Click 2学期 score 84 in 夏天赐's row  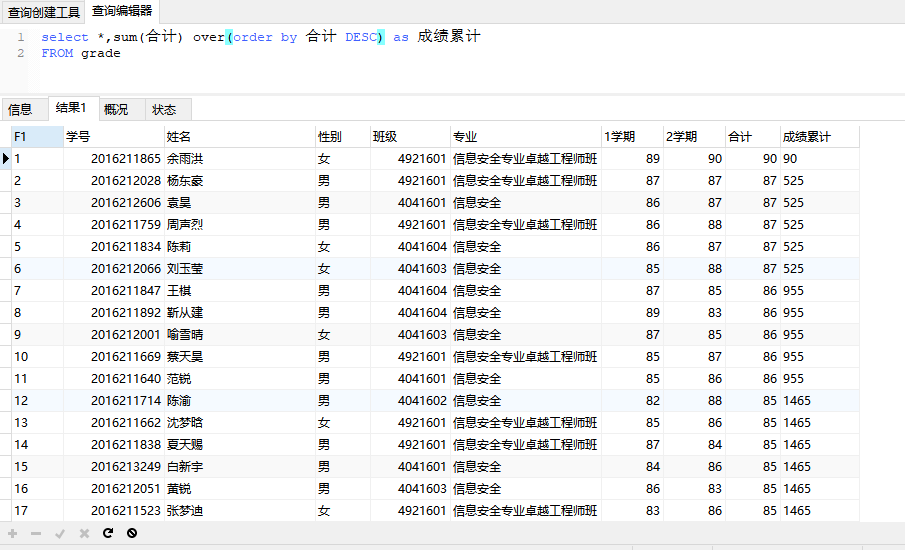click(694, 444)
